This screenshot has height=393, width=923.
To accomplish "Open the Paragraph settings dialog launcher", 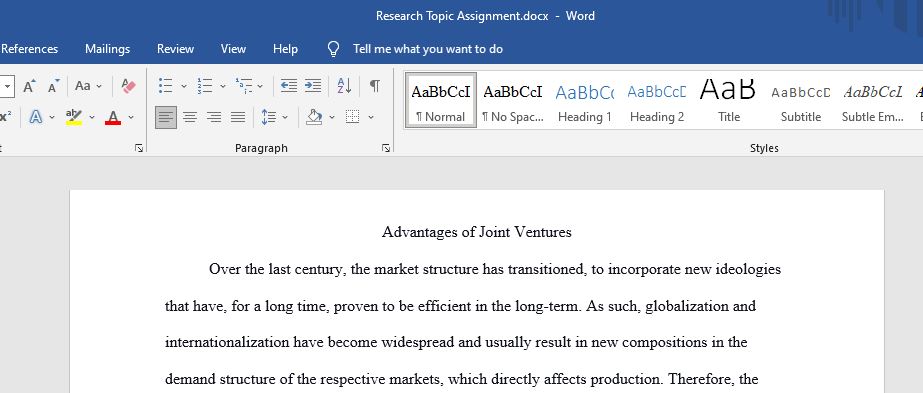I will click(386, 148).
